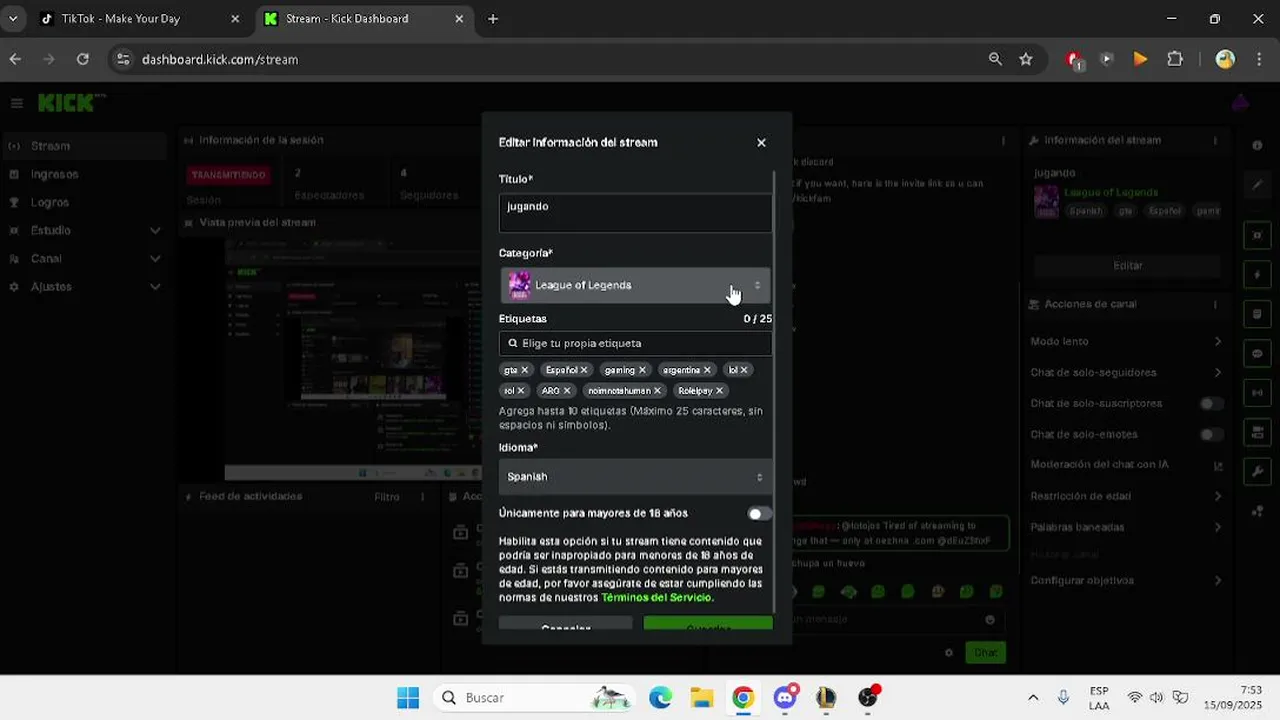Expand the Estudio sidebar section

tap(83, 230)
